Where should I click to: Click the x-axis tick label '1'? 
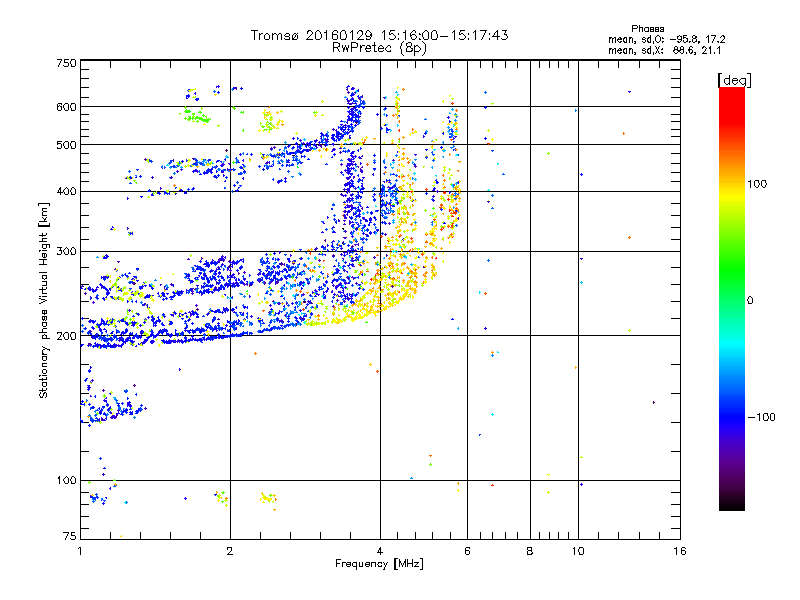click(80, 551)
